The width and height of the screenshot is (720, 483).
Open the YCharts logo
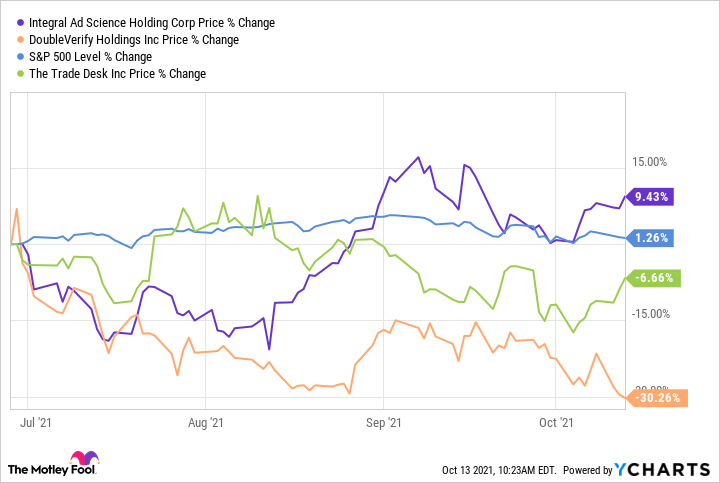(x=662, y=469)
